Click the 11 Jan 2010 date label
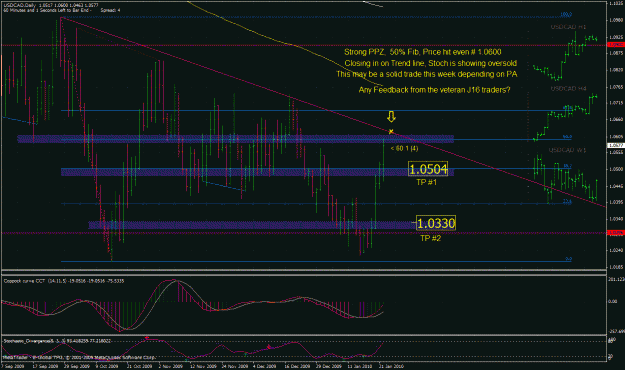Viewport: 625px width, 370px height. tap(359, 366)
